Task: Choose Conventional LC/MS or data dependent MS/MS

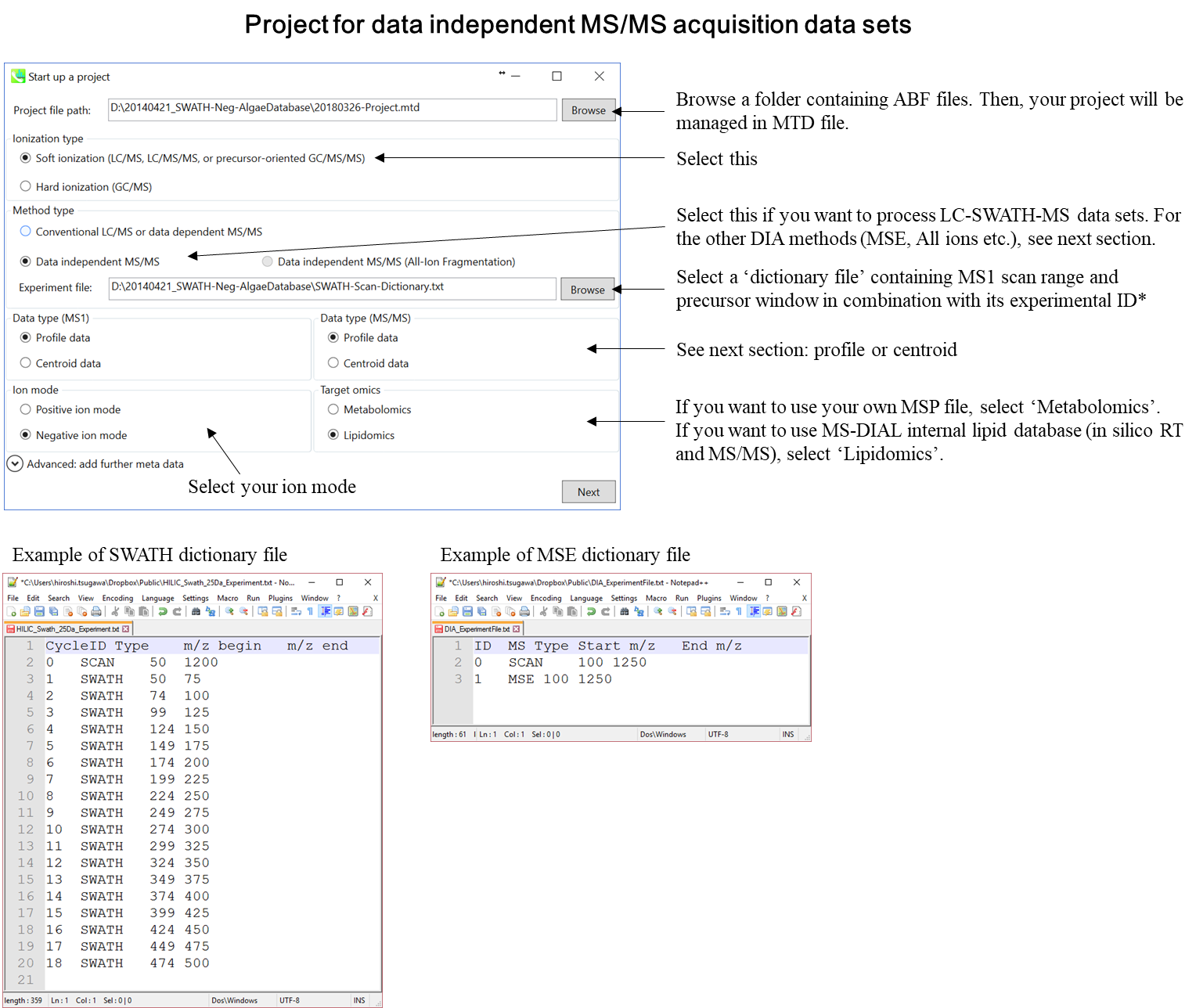Action: click(26, 232)
